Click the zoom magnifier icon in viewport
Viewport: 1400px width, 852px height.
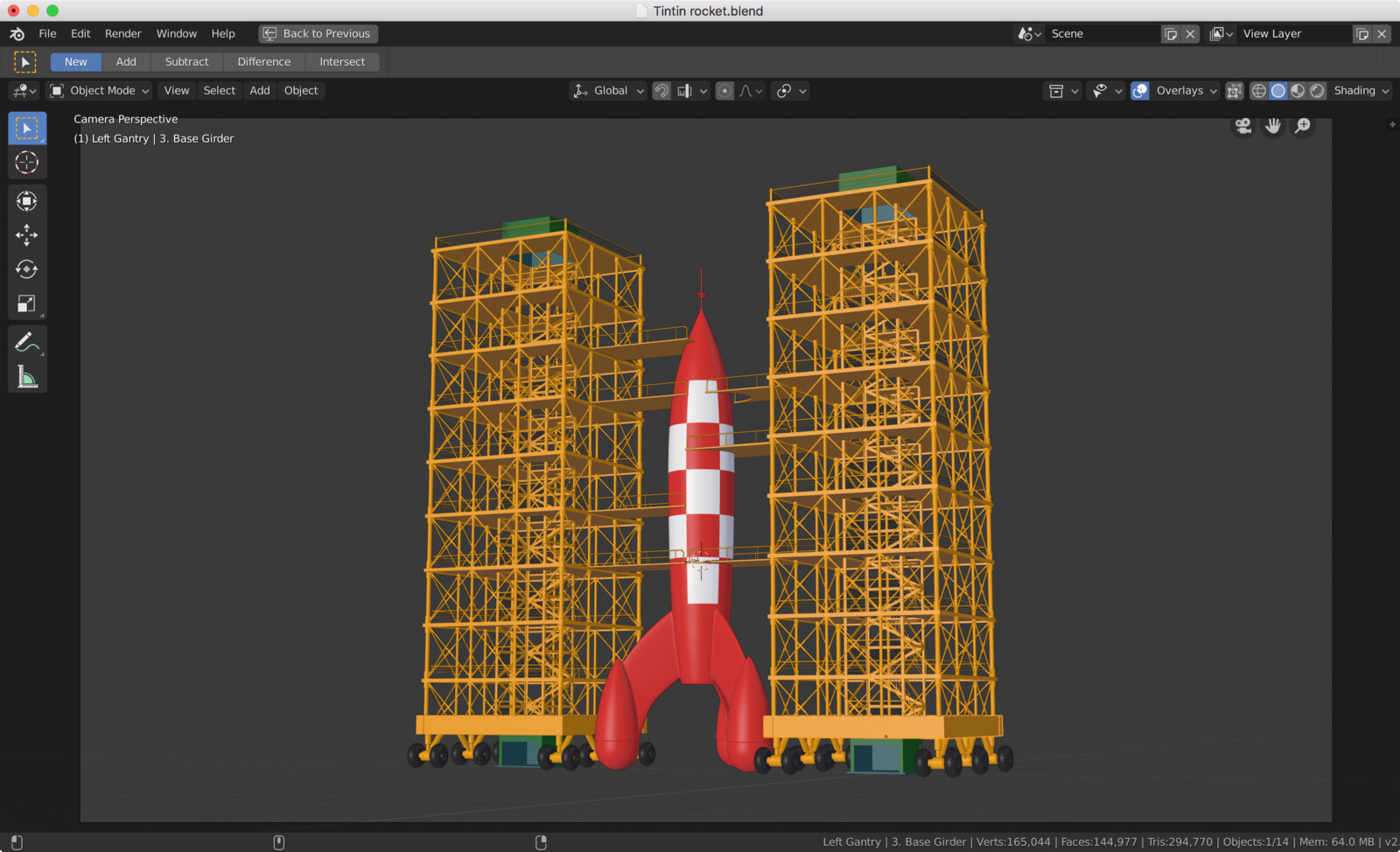pyautogui.click(x=1303, y=126)
